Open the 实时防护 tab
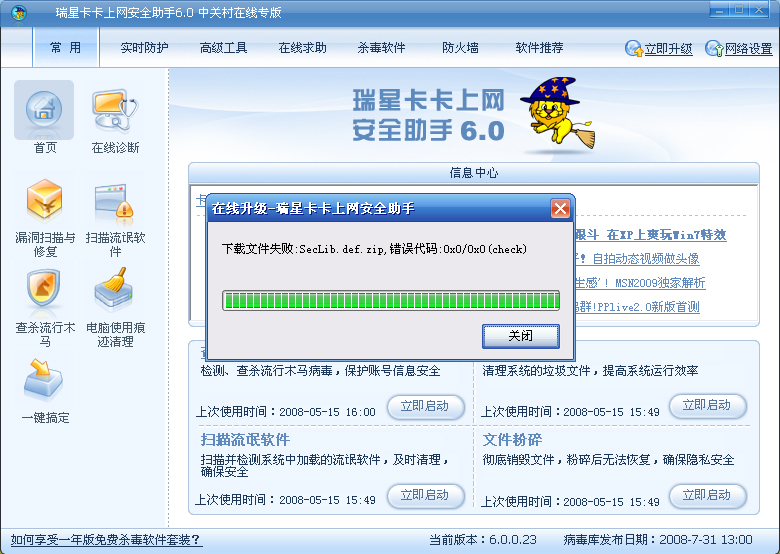The height and width of the screenshot is (554, 780). click(144, 48)
